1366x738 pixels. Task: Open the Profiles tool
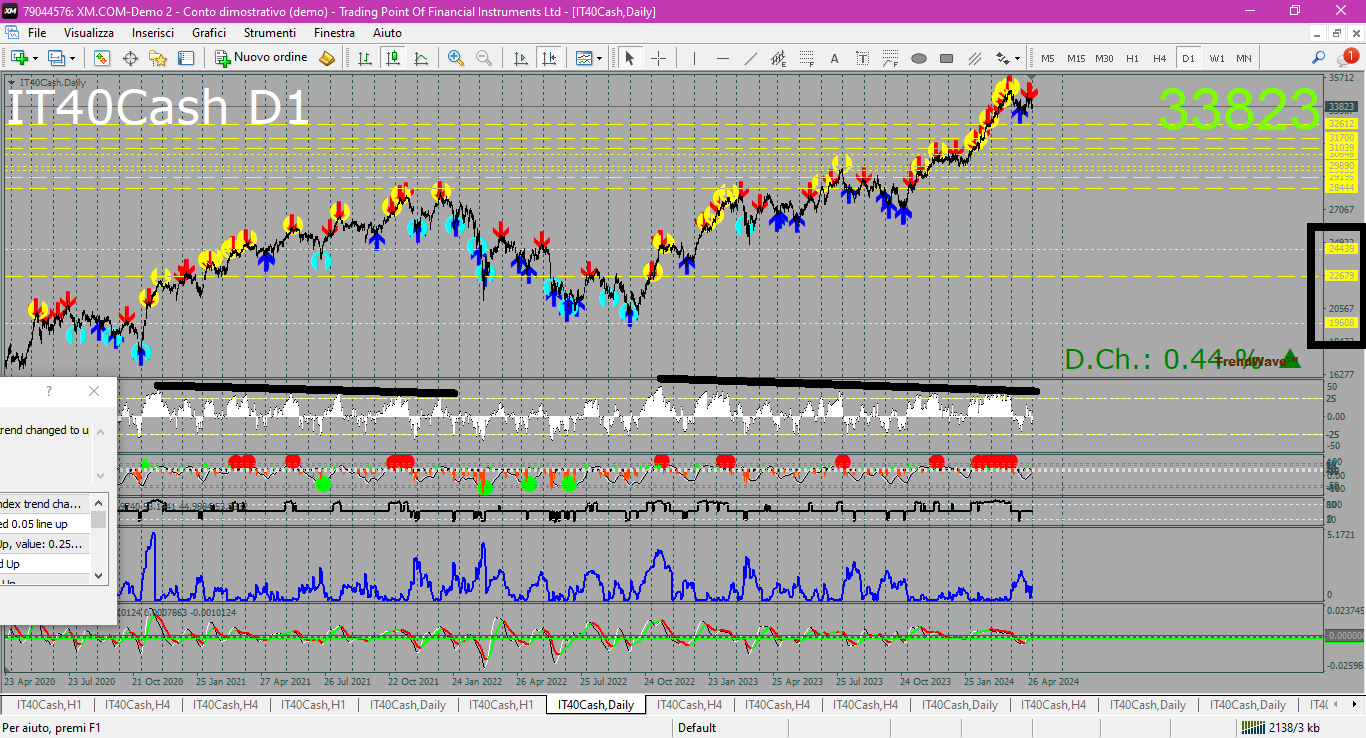click(x=56, y=58)
